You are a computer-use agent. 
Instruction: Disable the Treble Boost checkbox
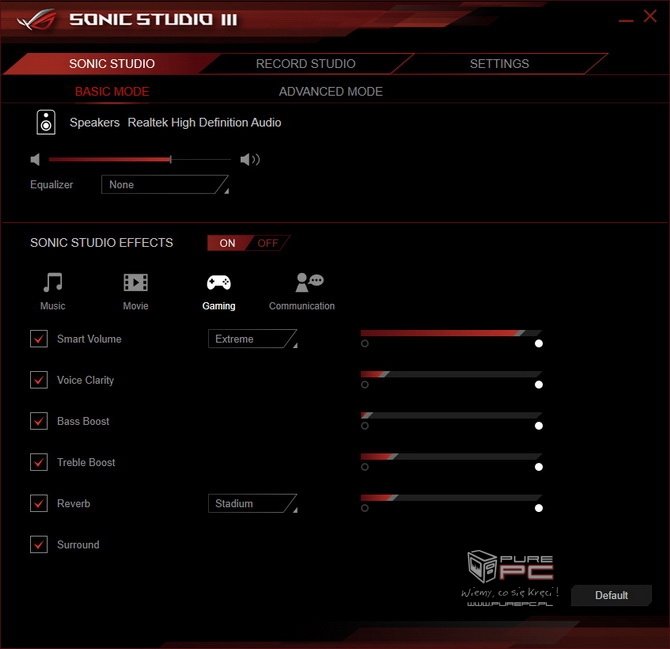coord(39,462)
